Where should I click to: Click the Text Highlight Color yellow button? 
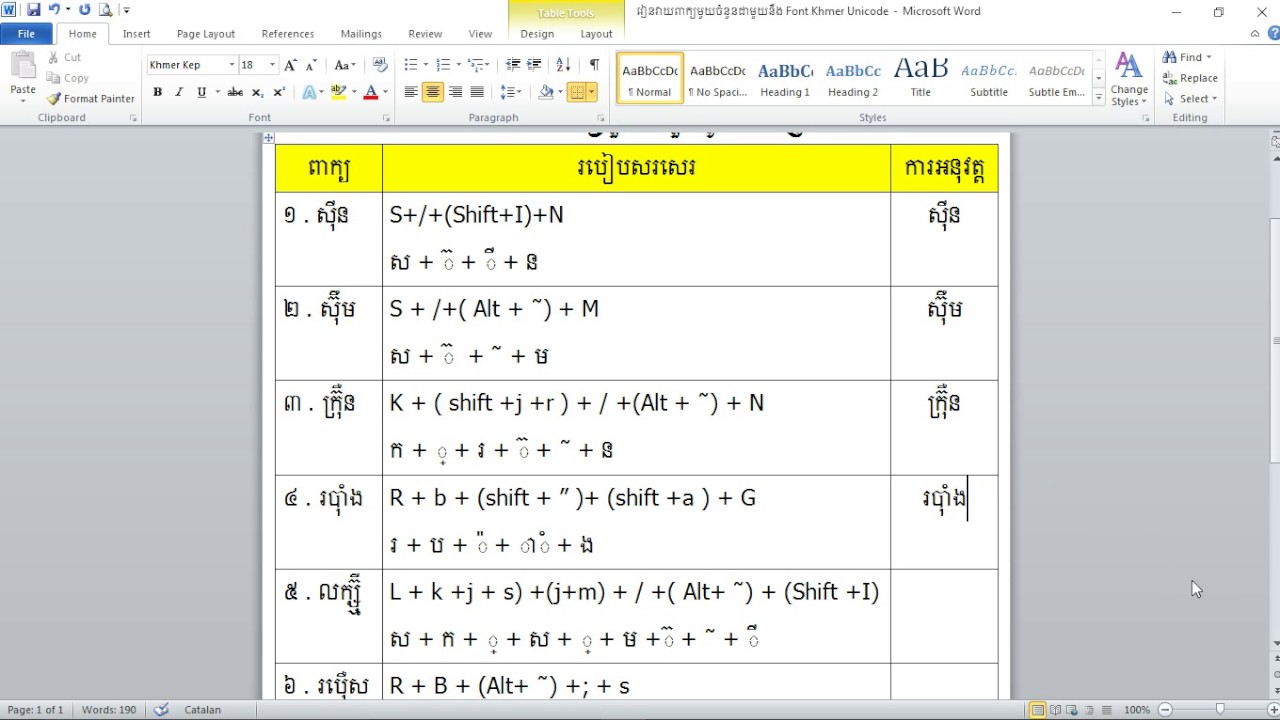[x=339, y=92]
